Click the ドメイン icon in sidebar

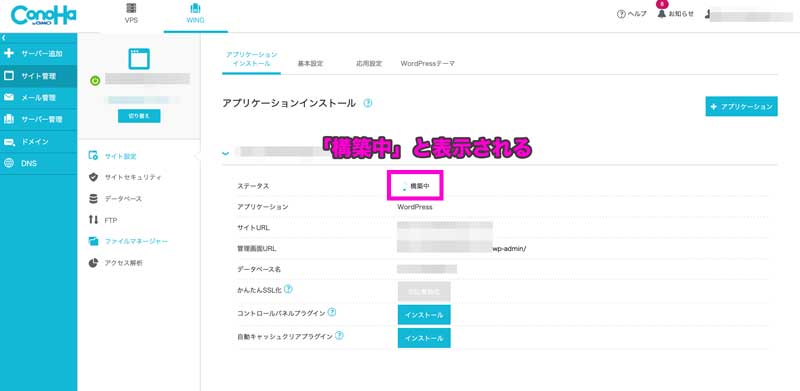9,142
